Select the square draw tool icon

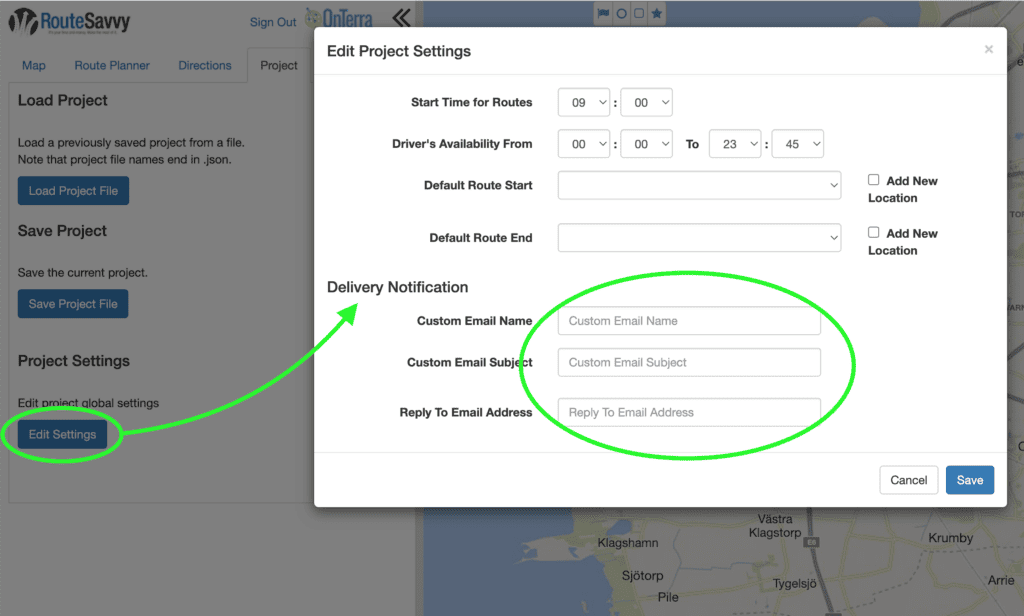click(x=639, y=13)
